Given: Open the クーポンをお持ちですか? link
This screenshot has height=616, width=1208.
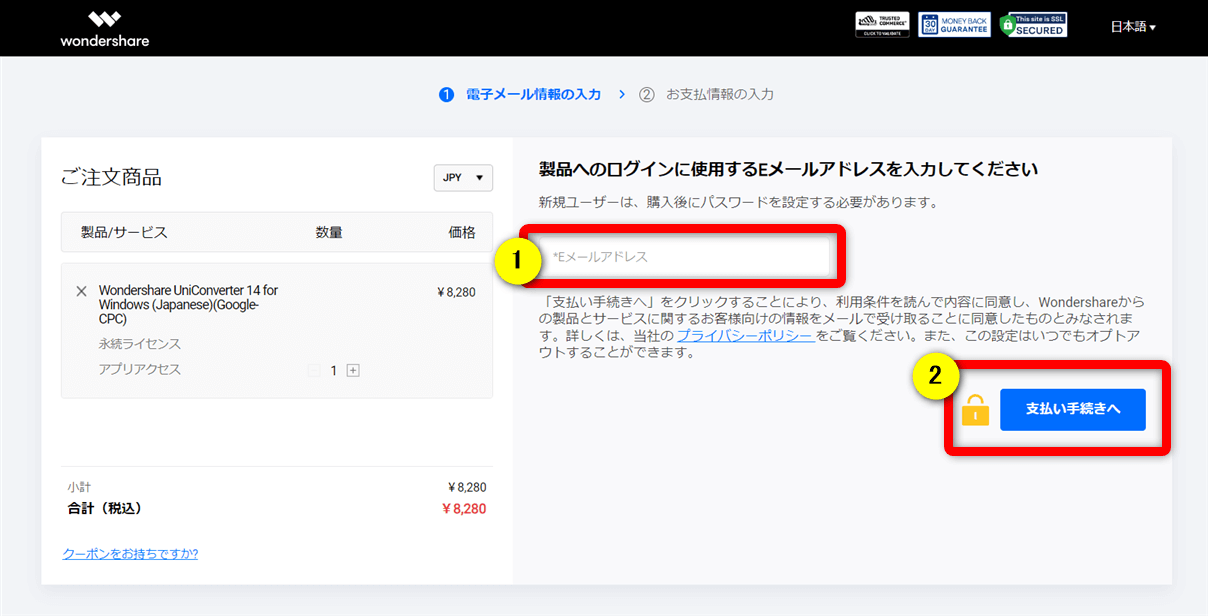Looking at the screenshot, I should point(130,553).
